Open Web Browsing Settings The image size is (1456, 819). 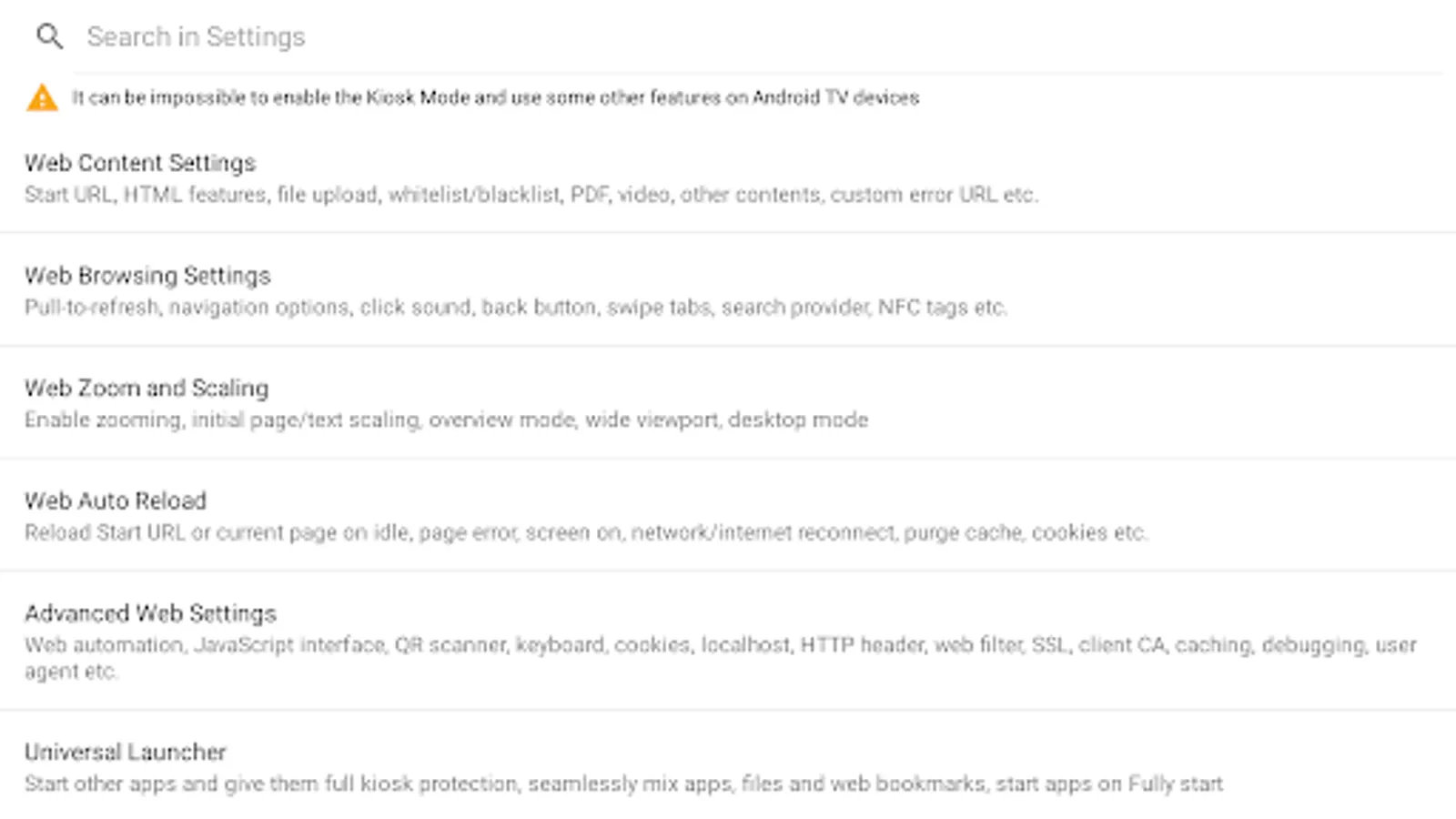[147, 276]
